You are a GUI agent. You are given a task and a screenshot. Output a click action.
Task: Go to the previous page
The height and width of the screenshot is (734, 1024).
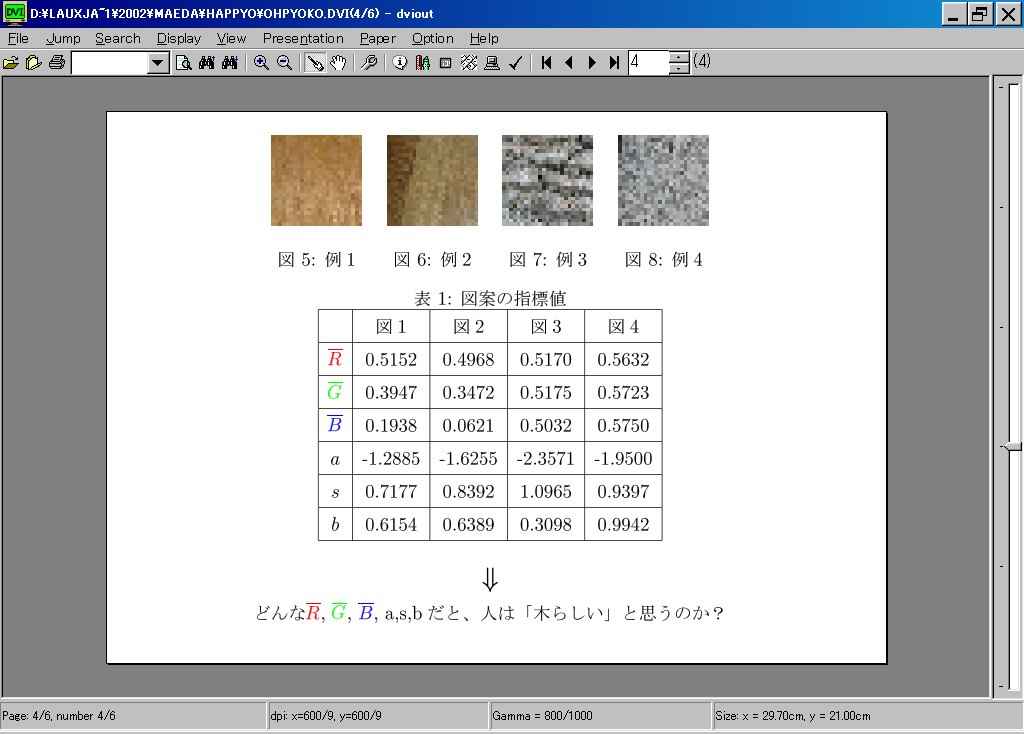[x=569, y=63]
